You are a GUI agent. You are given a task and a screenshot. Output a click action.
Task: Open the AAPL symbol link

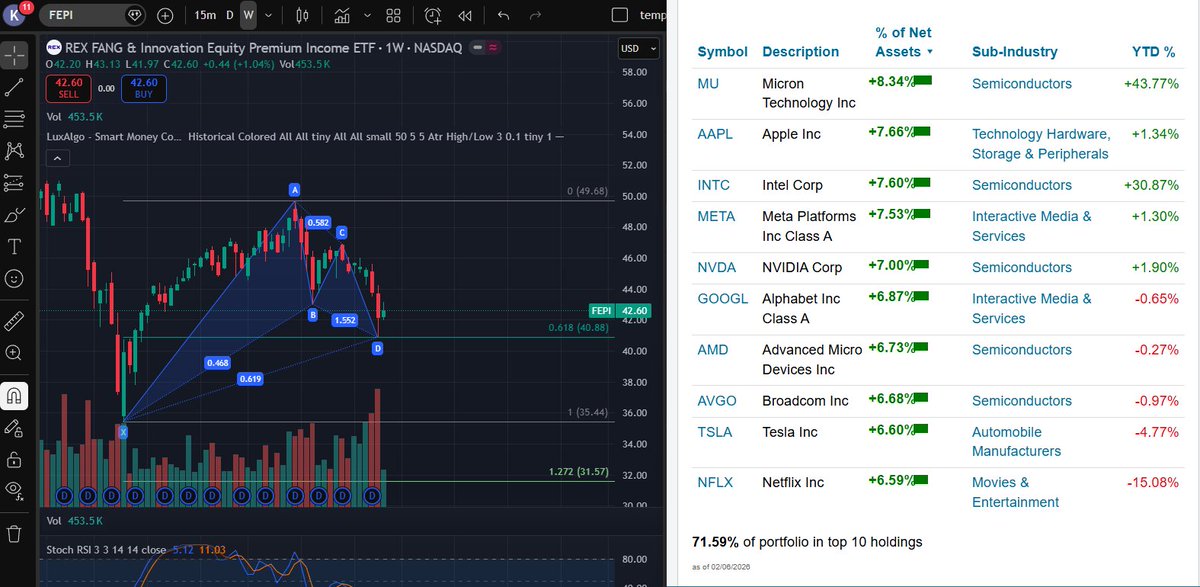point(715,134)
